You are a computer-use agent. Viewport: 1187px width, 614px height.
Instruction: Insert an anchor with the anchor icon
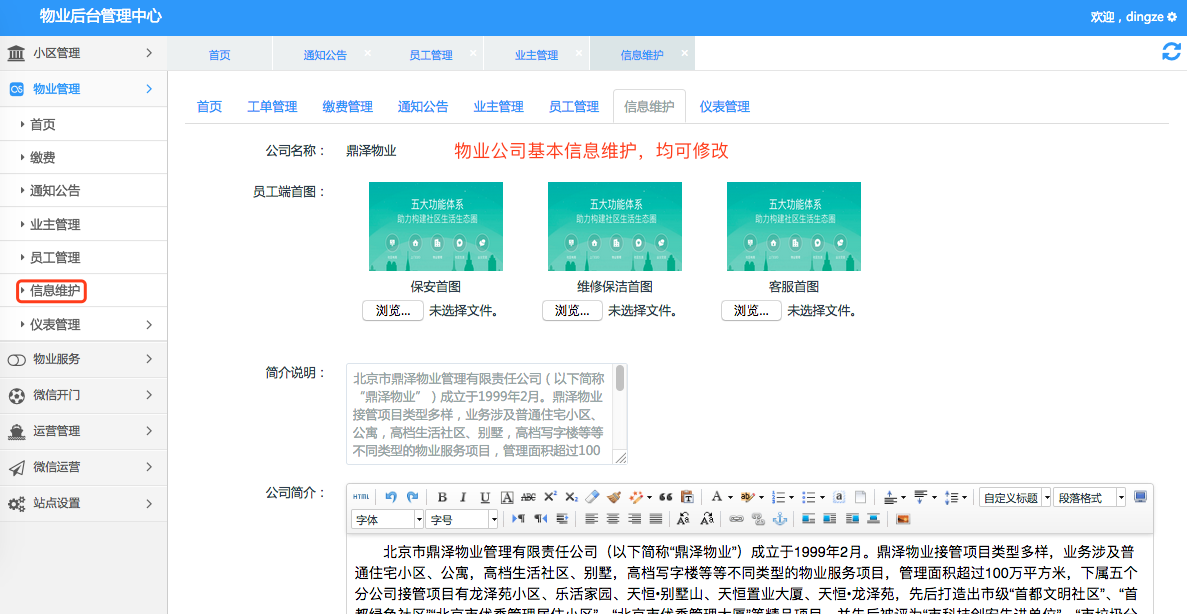pyautogui.click(x=780, y=519)
